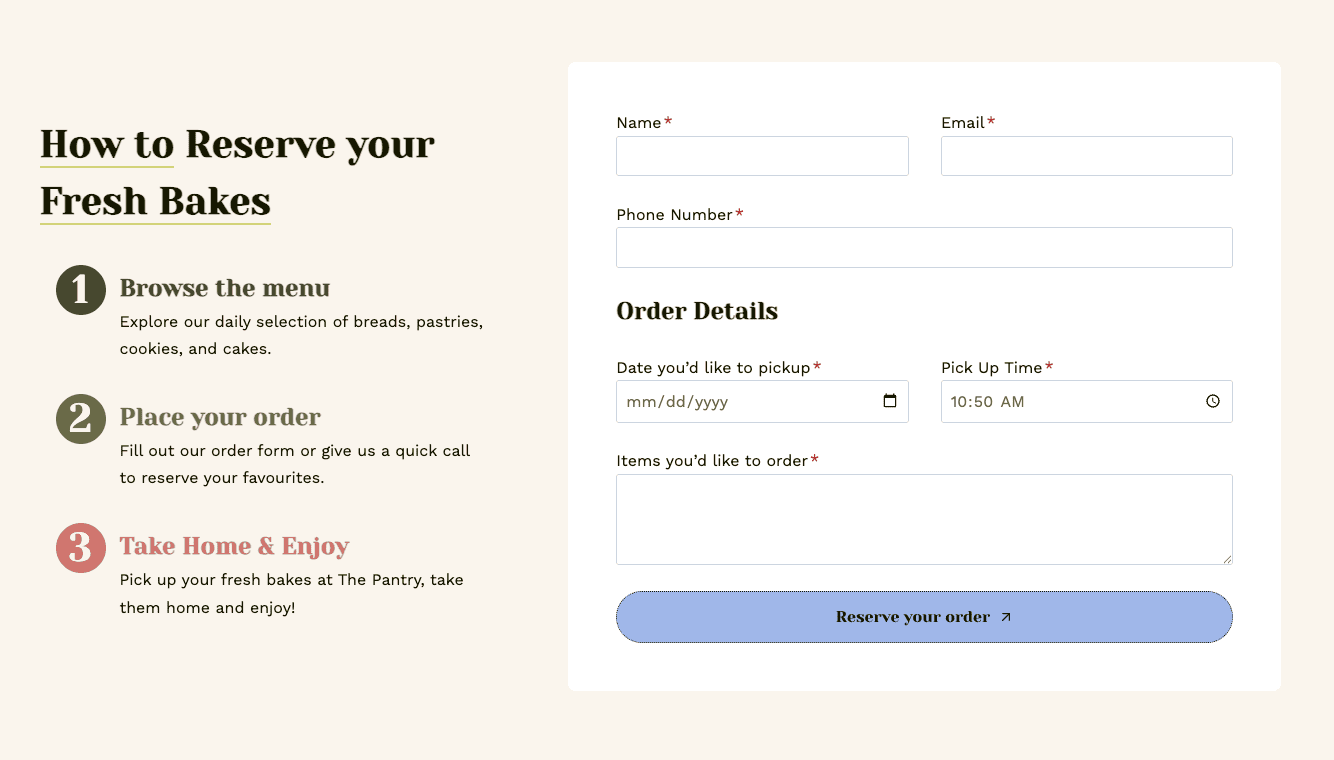Click the Take Home & Enjoy heading

[x=234, y=546]
